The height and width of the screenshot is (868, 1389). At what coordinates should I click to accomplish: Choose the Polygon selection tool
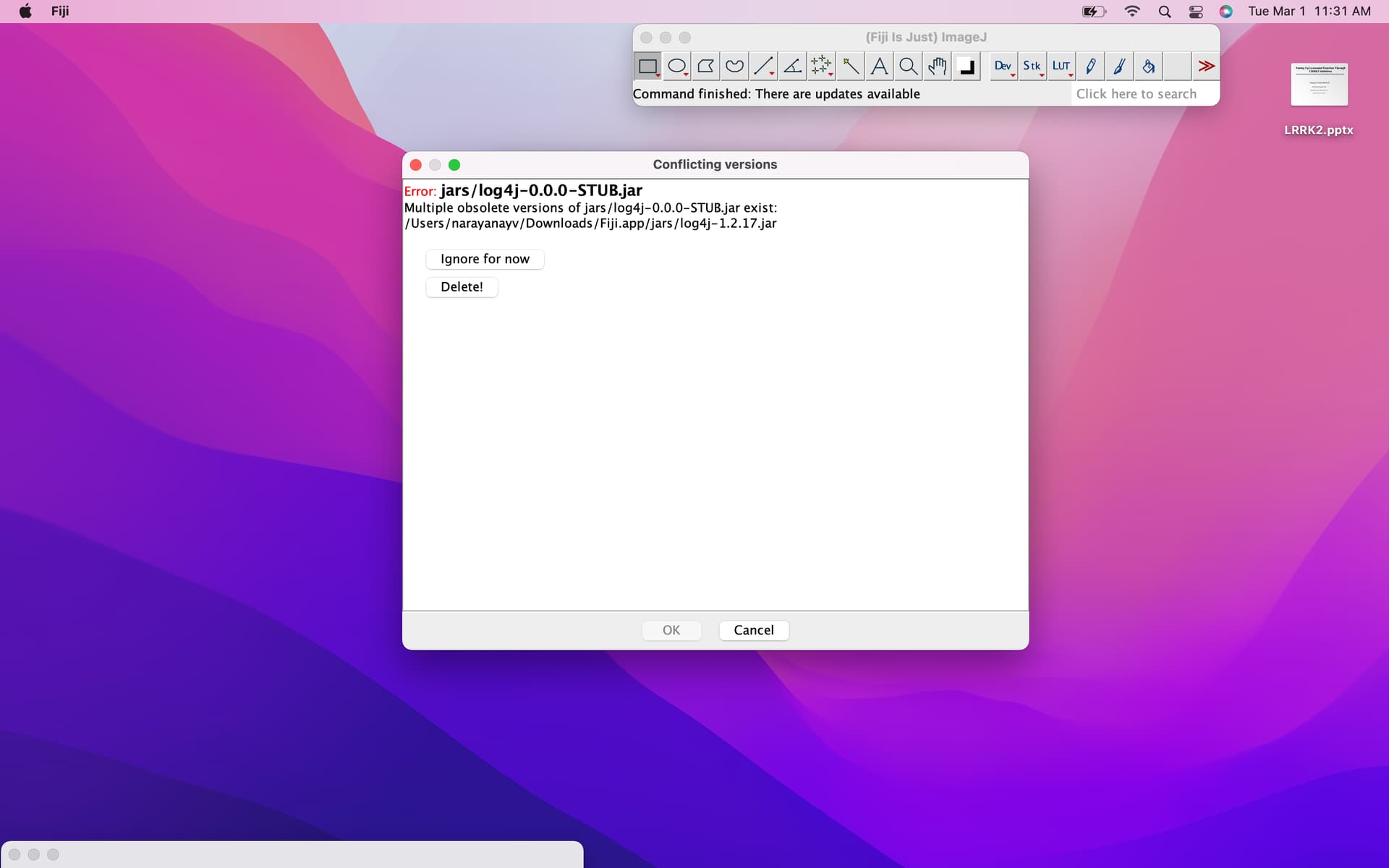705,67
